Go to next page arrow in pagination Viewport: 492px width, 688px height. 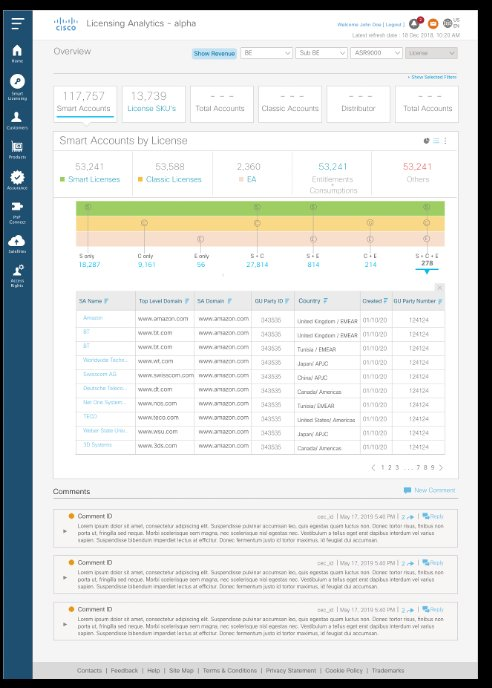[441, 468]
